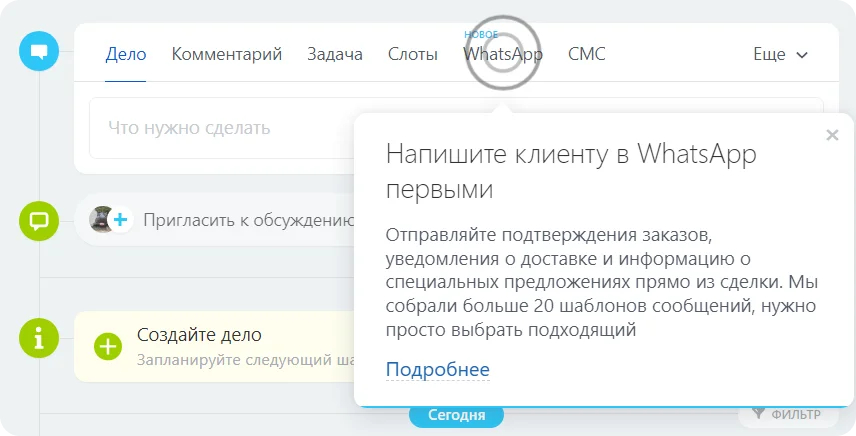Expand the Еще dropdown menu
The width and height of the screenshot is (856, 436).
pyautogui.click(x=780, y=54)
